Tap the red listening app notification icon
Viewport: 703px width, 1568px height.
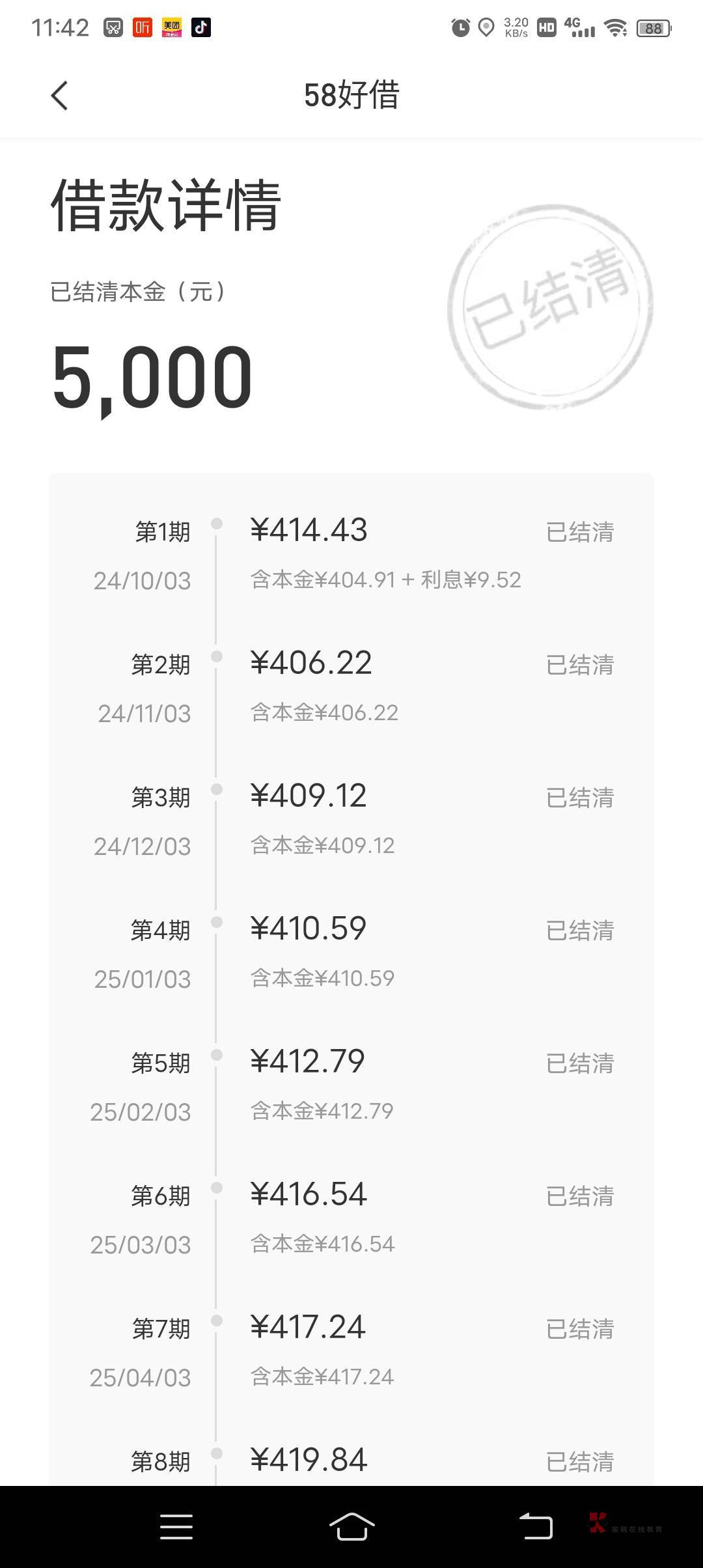coord(143,27)
